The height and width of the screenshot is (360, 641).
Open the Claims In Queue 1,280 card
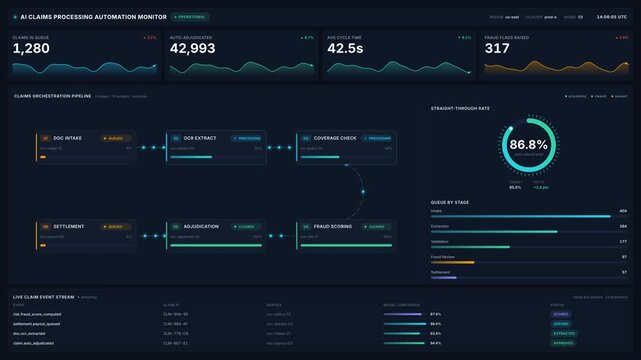tap(84, 55)
